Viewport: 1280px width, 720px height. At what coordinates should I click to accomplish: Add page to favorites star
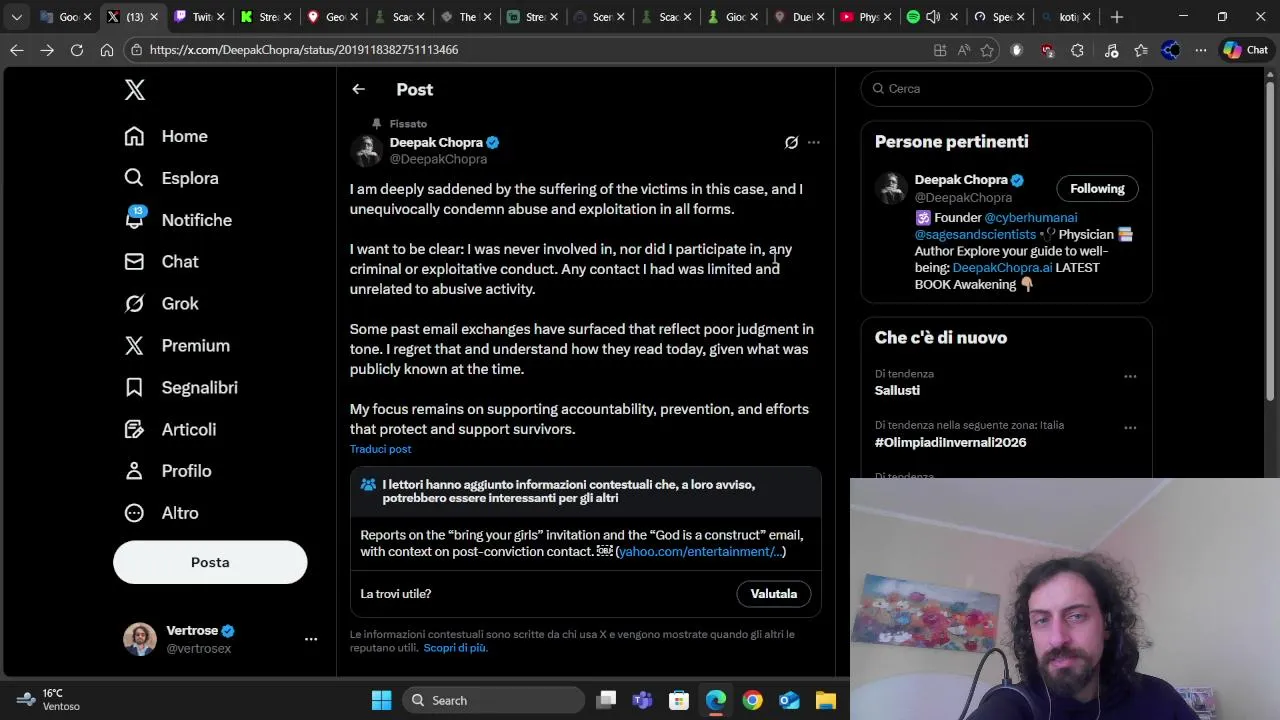(987, 50)
